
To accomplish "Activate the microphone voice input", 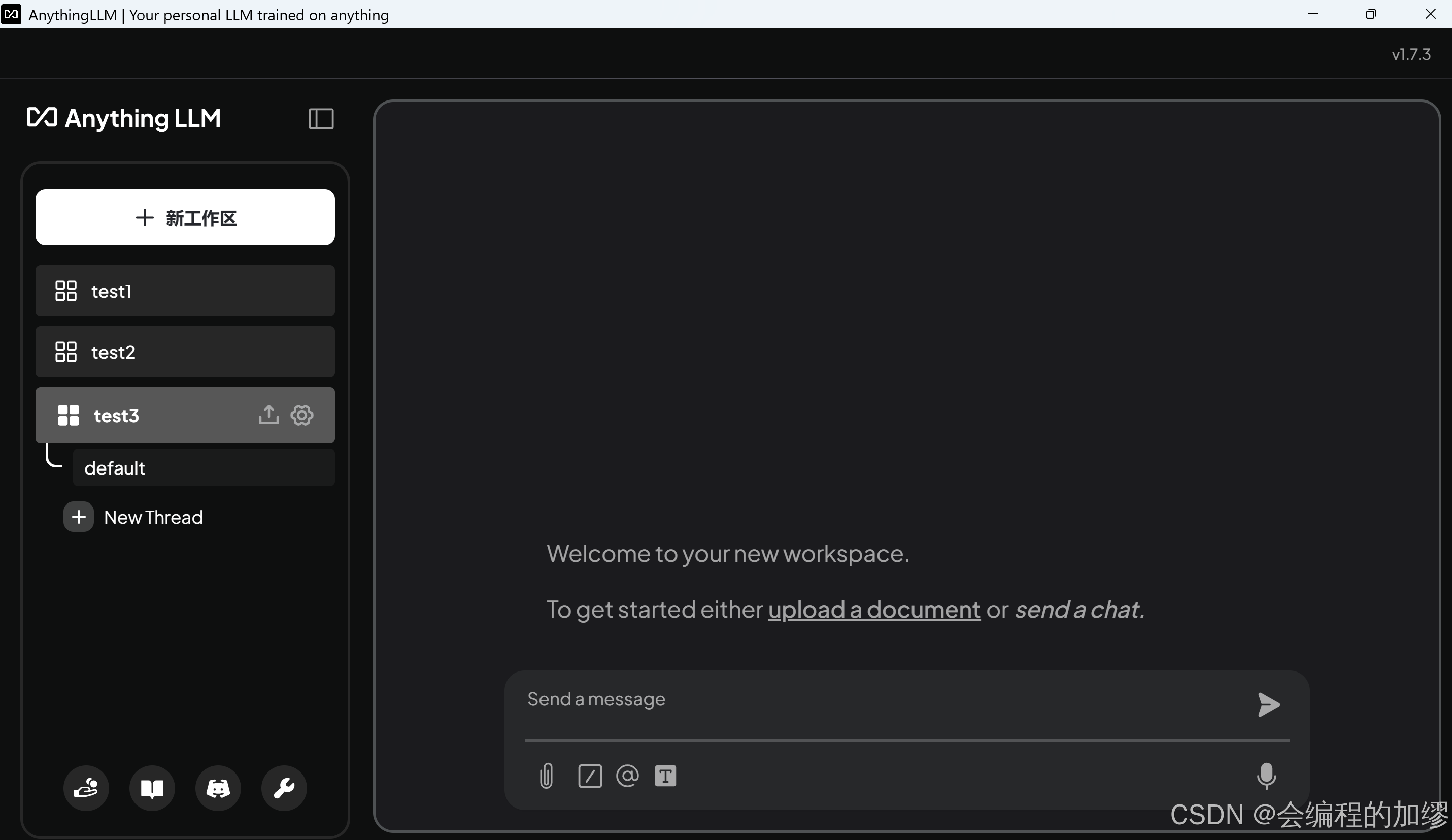I will point(1266,776).
